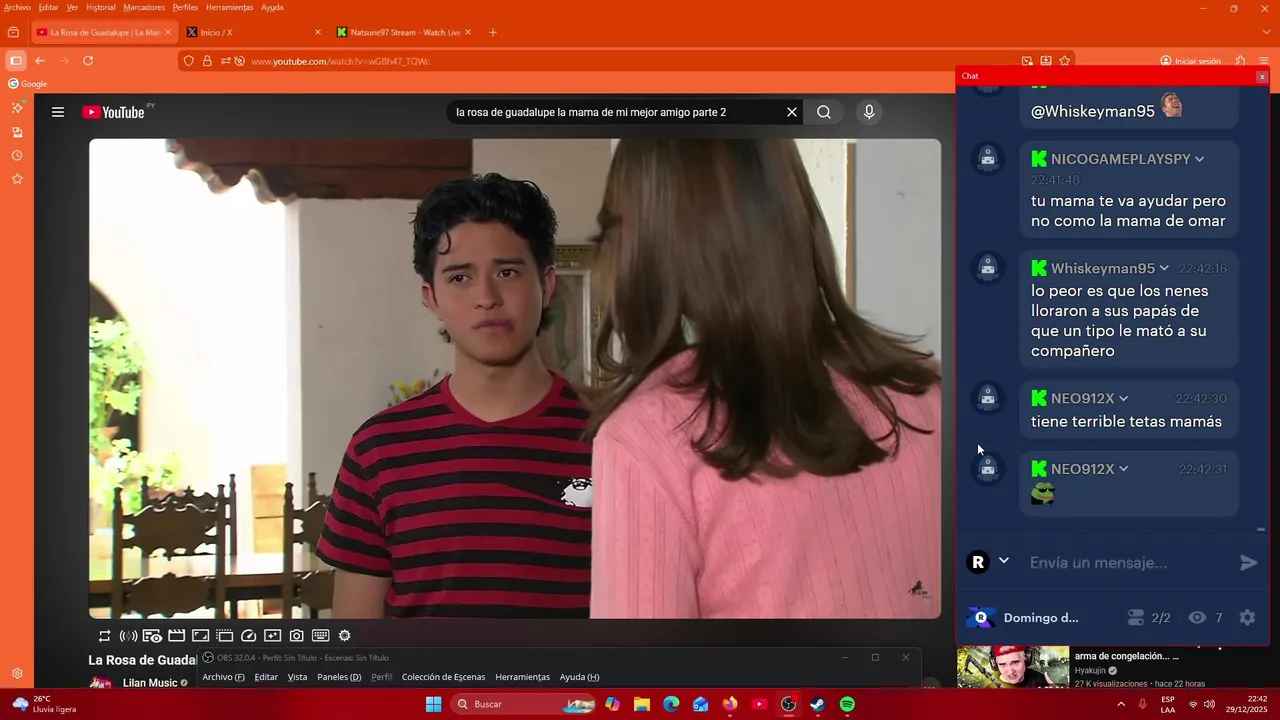Toggle the viewers eye icon in chat
The image size is (1280, 720).
pos(1197,618)
